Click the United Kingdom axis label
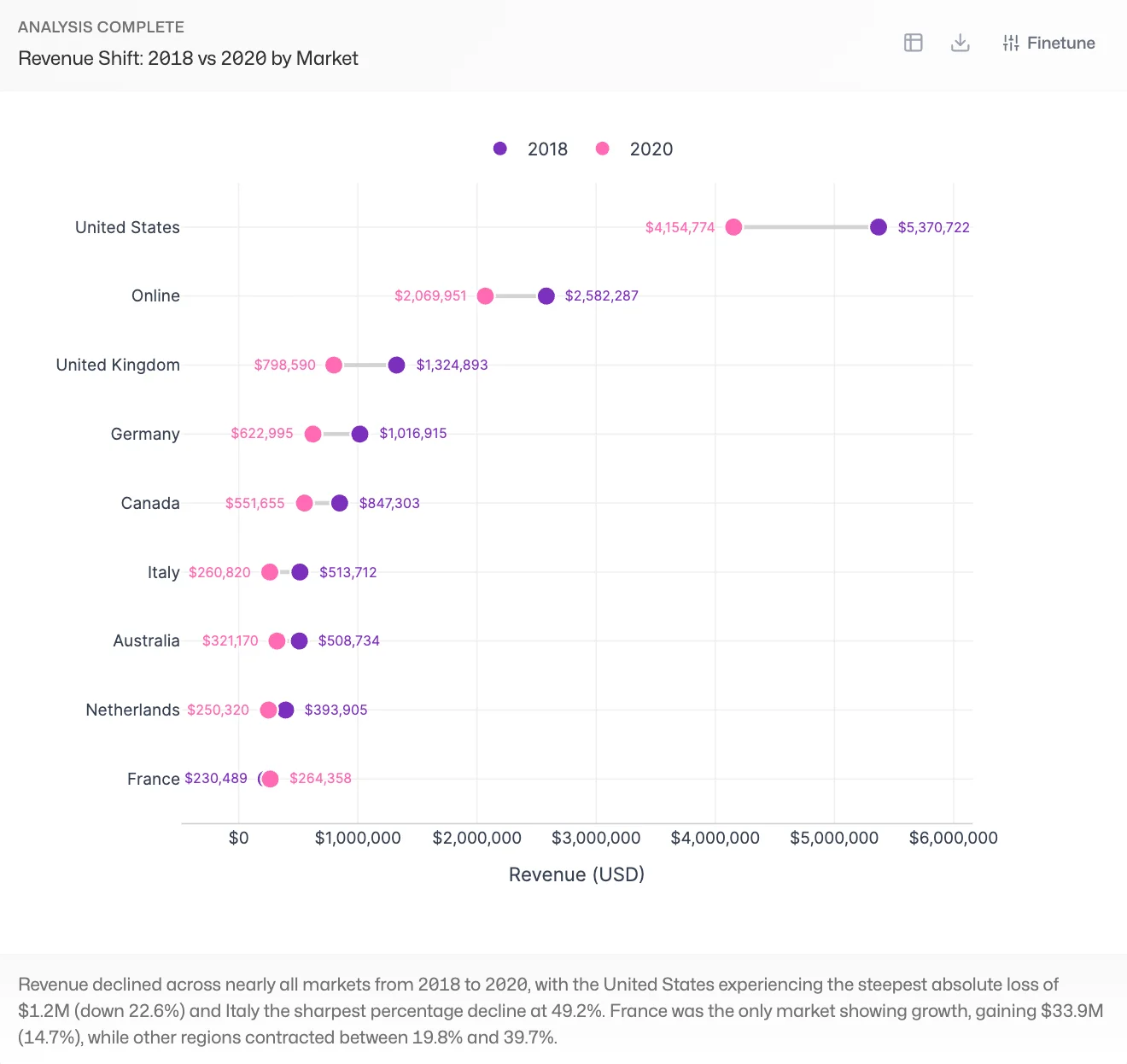Viewport: 1127px width, 1064px height. (x=118, y=365)
